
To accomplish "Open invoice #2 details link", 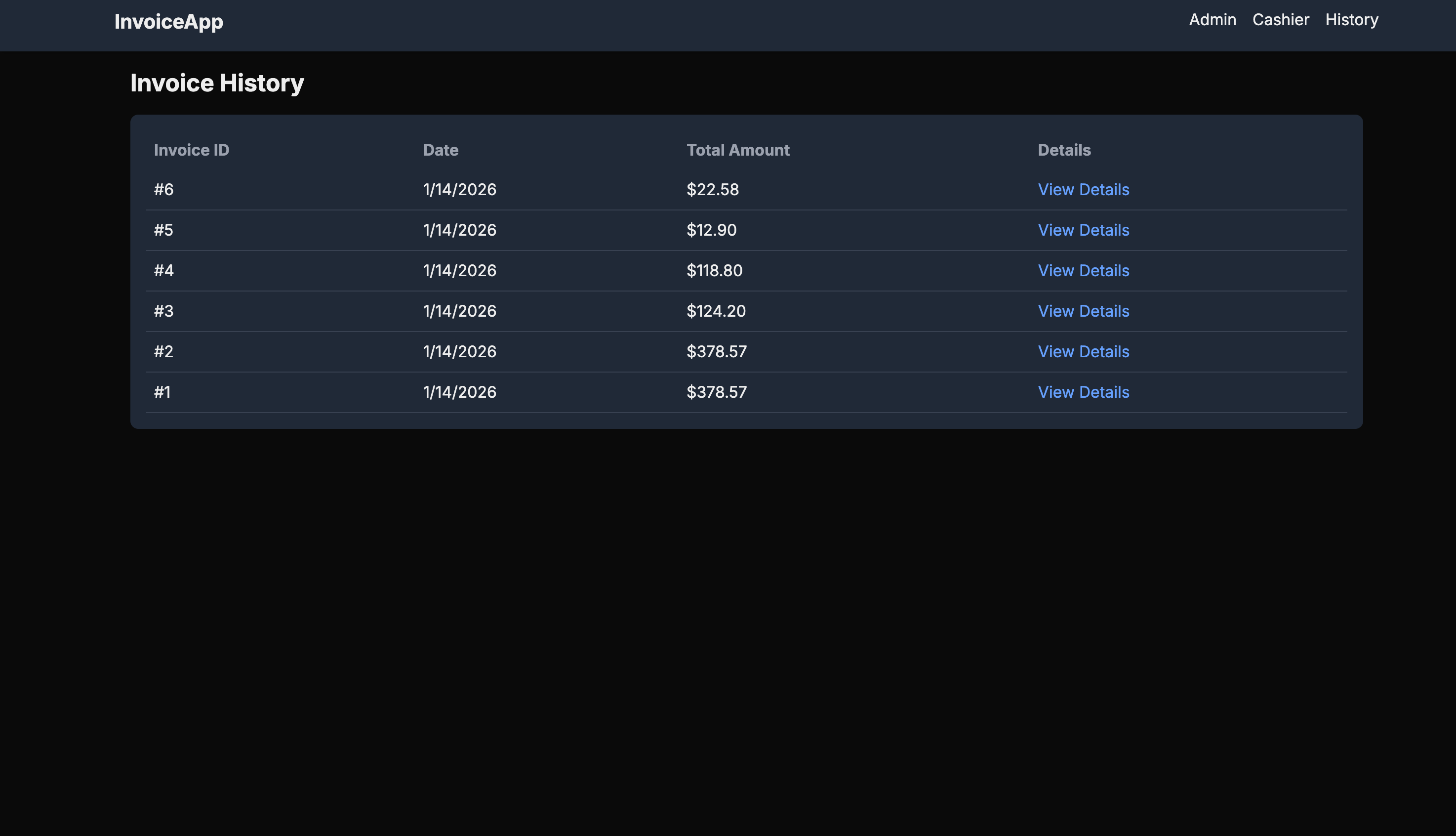I will [x=1083, y=351].
